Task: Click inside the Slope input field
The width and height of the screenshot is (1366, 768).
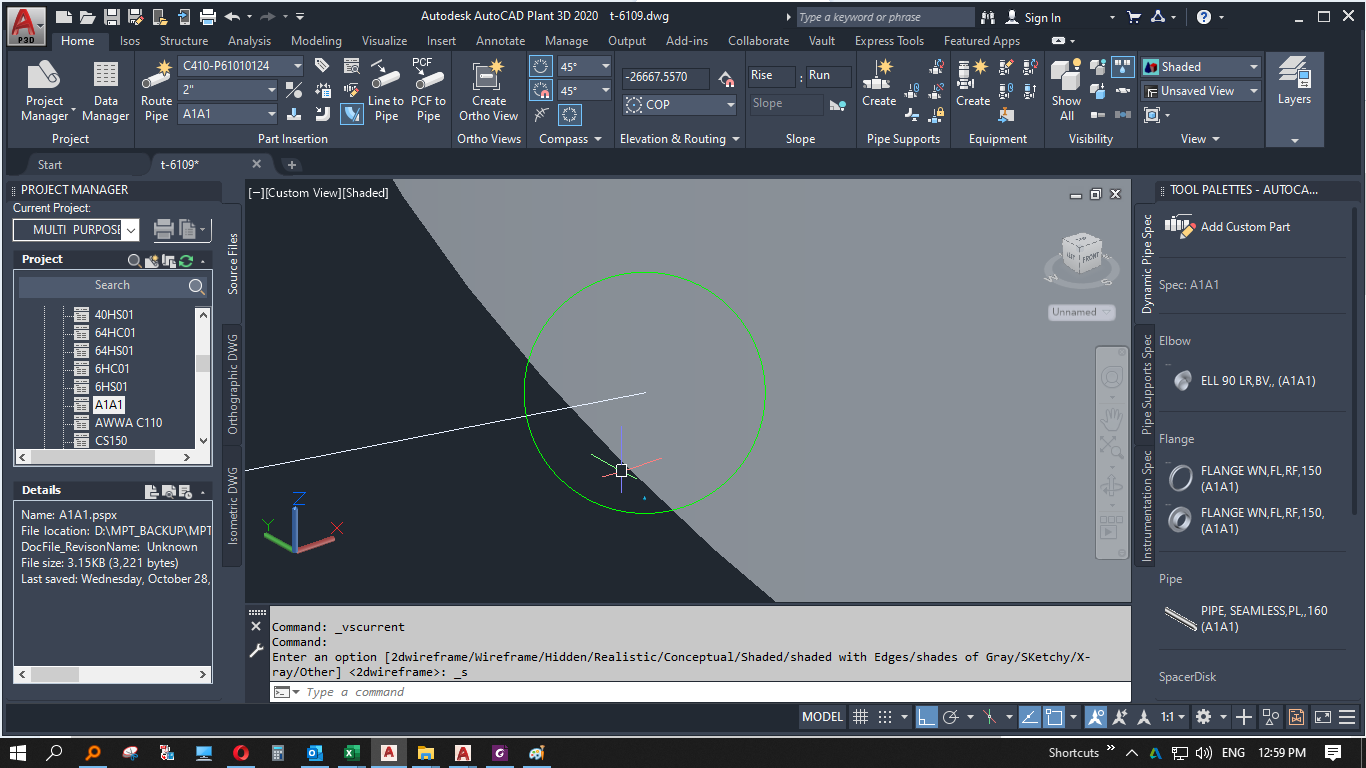Action: tap(786, 104)
